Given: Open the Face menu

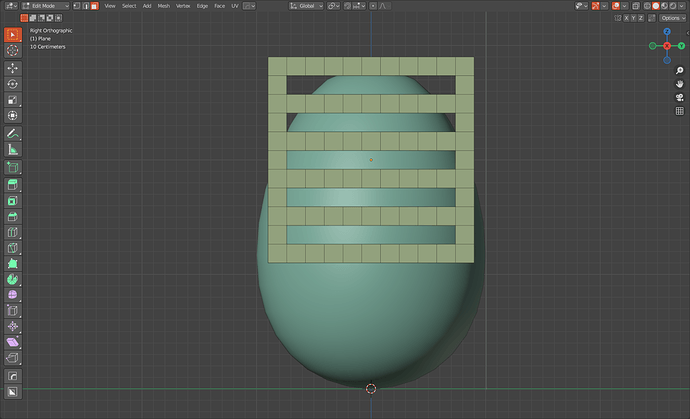Looking at the screenshot, I should 220,6.
